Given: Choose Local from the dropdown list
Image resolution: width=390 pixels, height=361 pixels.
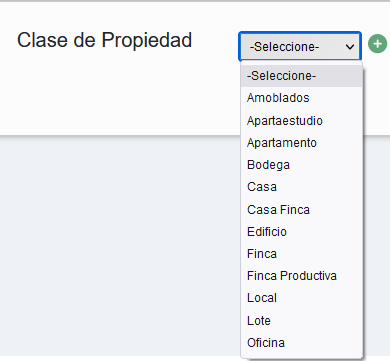Looking at the screenshot, I should (x=301, y=298).
